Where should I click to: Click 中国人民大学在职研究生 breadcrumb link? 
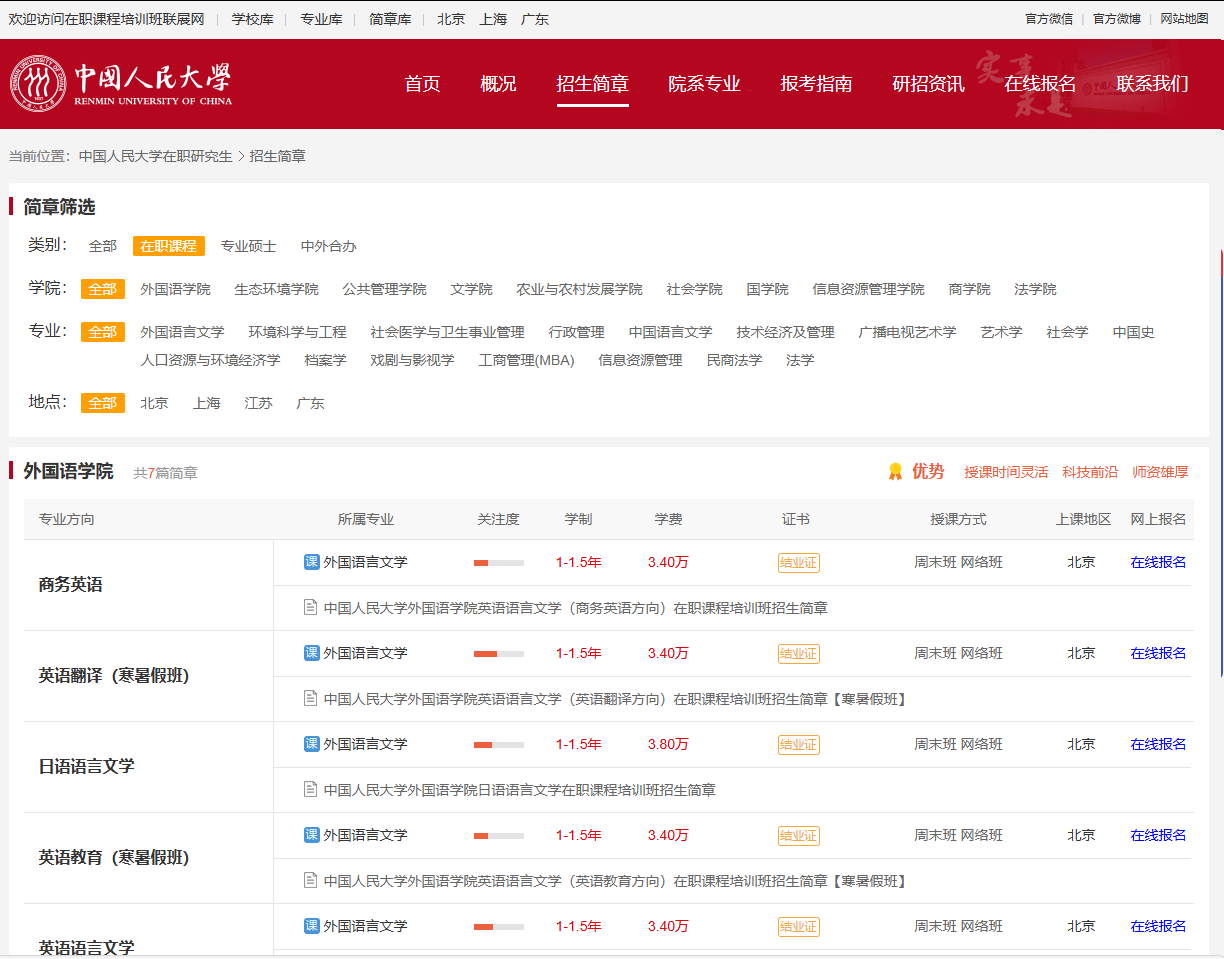(x=155, y=156)
